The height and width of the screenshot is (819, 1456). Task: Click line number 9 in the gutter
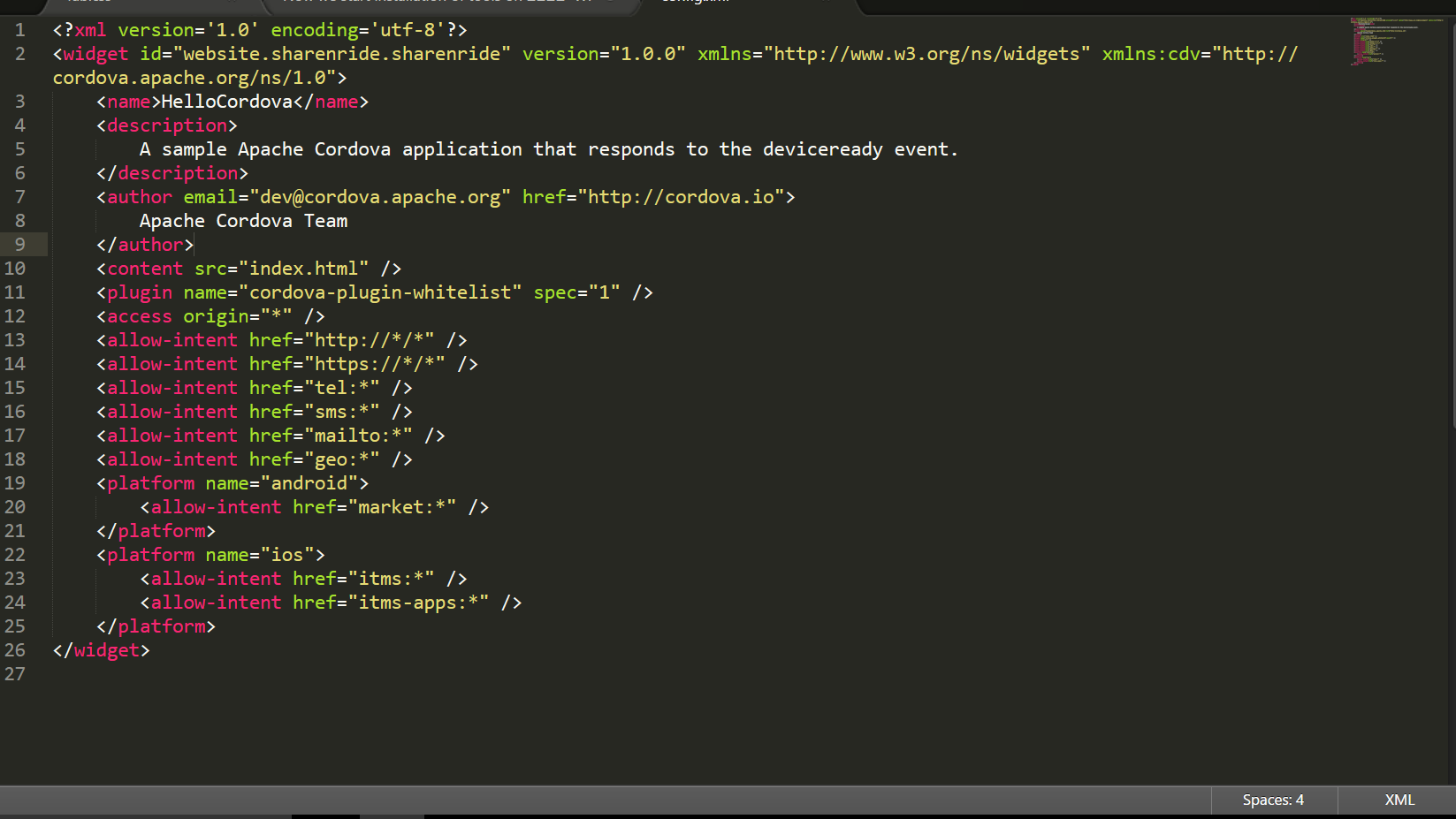pos(19,245)
